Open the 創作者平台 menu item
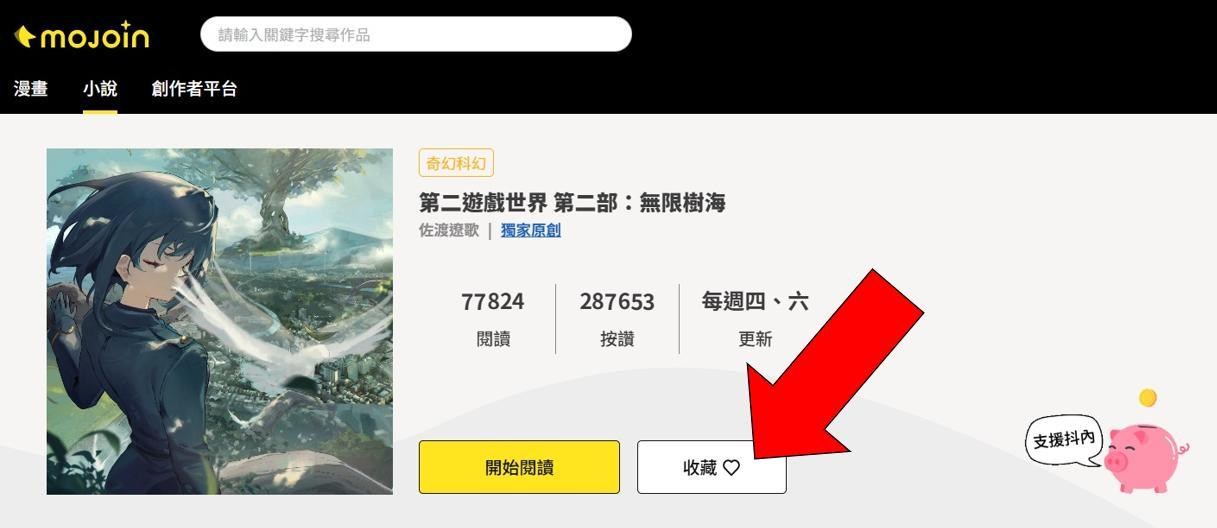 click(194, 89)
